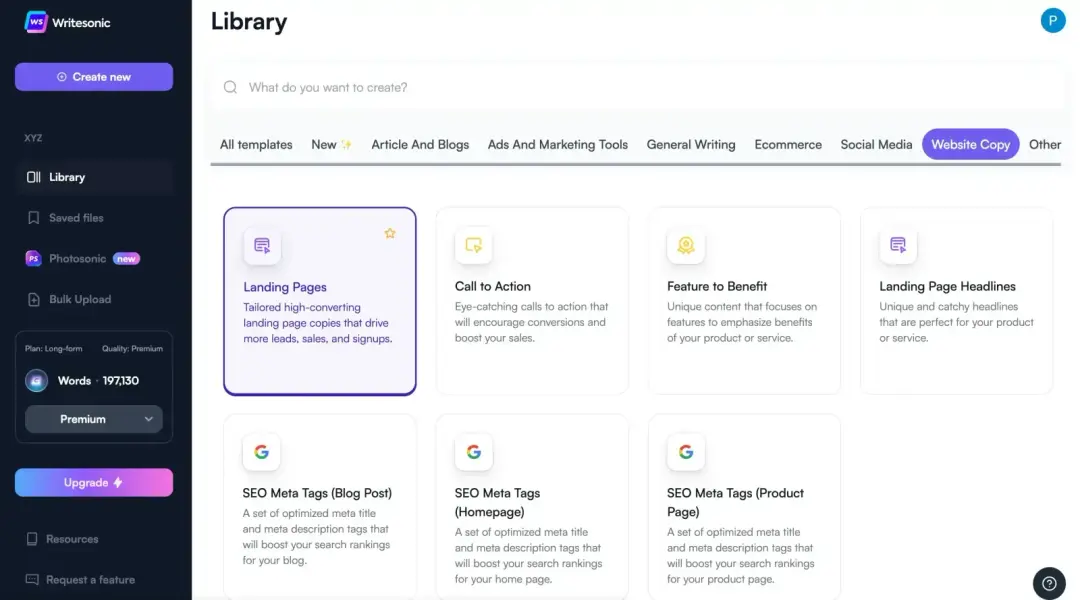Viewport: 1080px width, 600px height.
Task: Click the Saved files bookmark icon
Action: (x=33, y=218)
